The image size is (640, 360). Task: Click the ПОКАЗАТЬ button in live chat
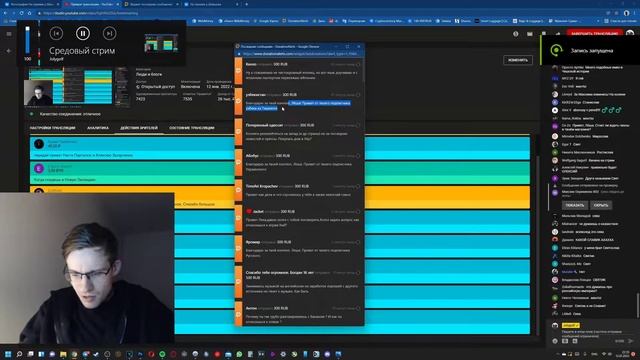(575, 205)
